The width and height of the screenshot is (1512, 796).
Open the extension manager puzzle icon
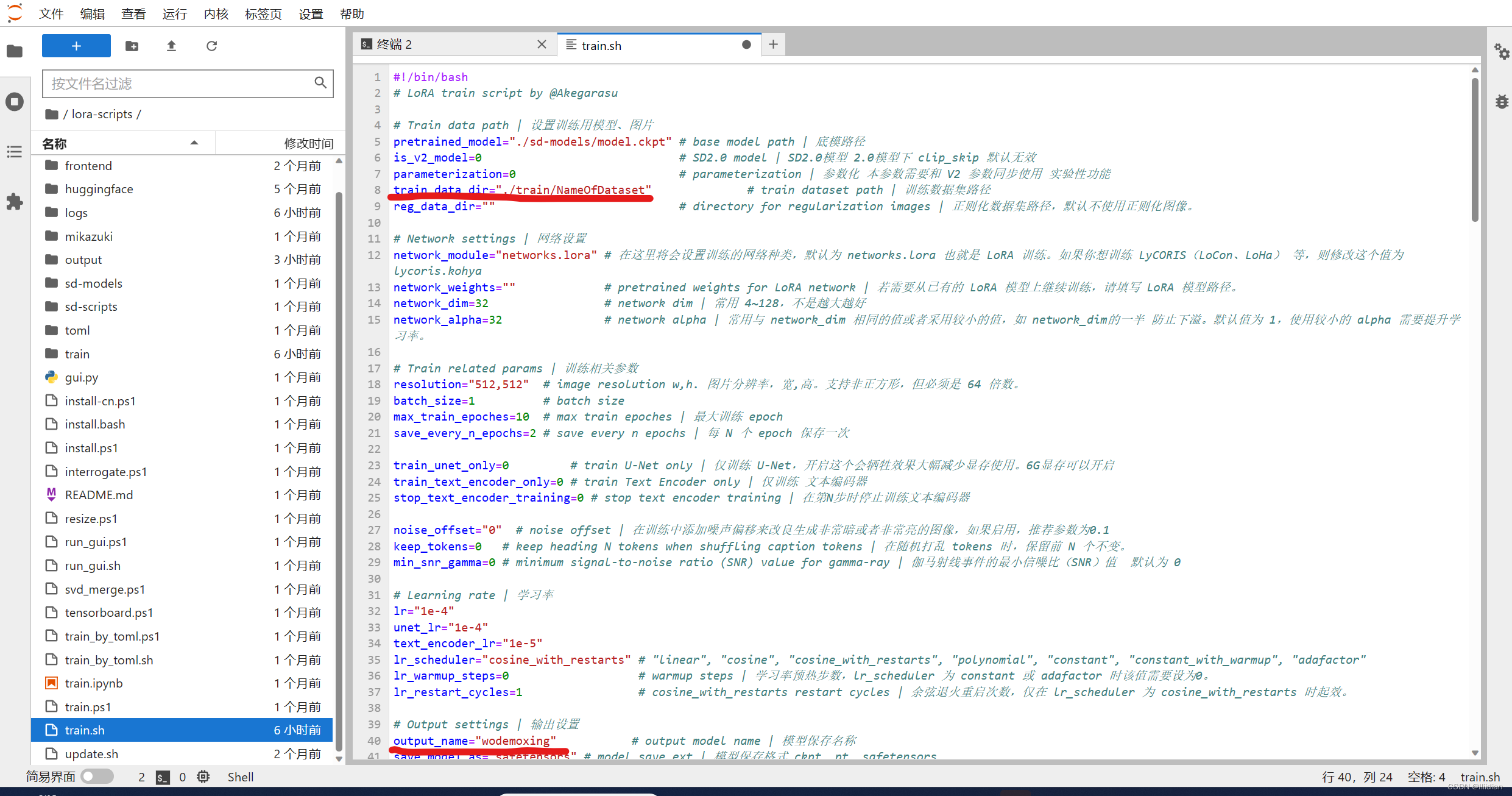click(x=15, y=202)
